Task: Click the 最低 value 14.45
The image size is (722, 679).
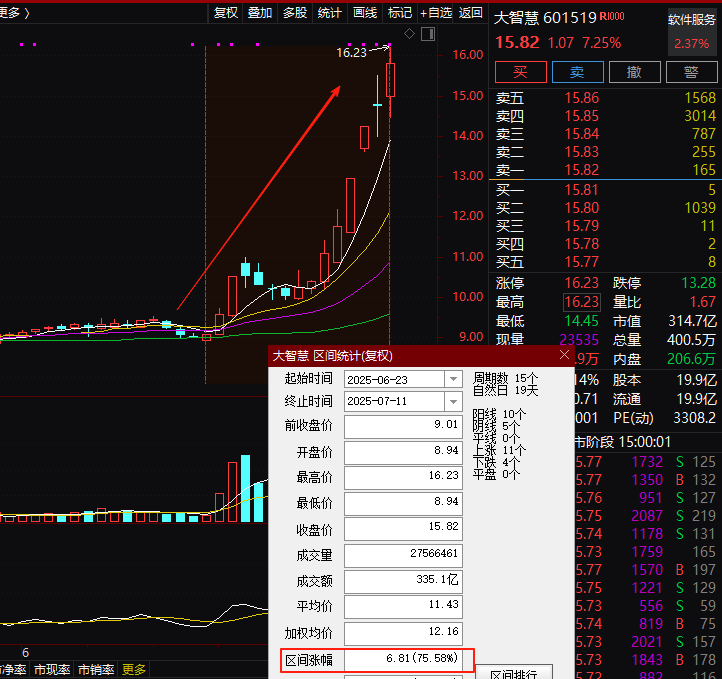Action: coord(582,321)
